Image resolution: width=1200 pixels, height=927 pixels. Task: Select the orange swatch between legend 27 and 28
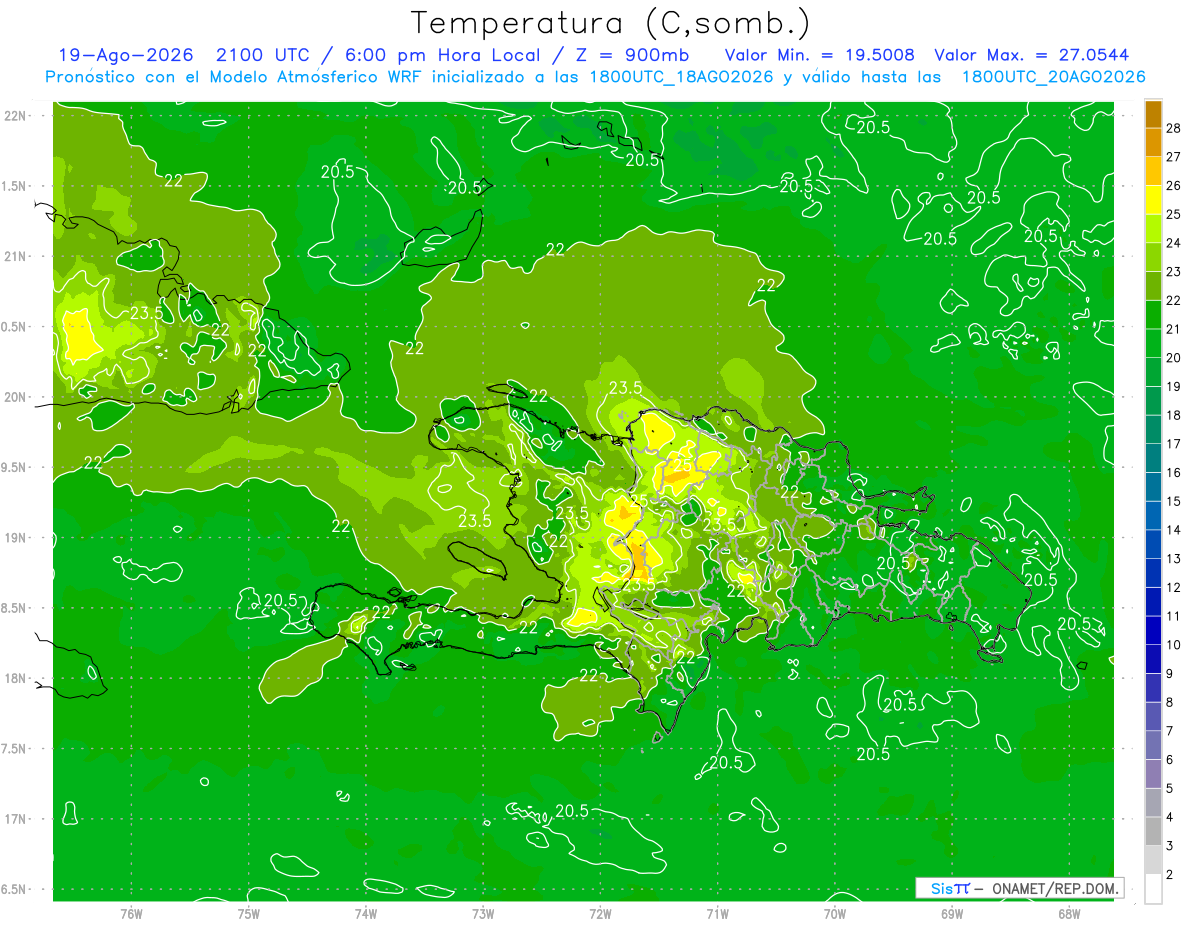1153,142
